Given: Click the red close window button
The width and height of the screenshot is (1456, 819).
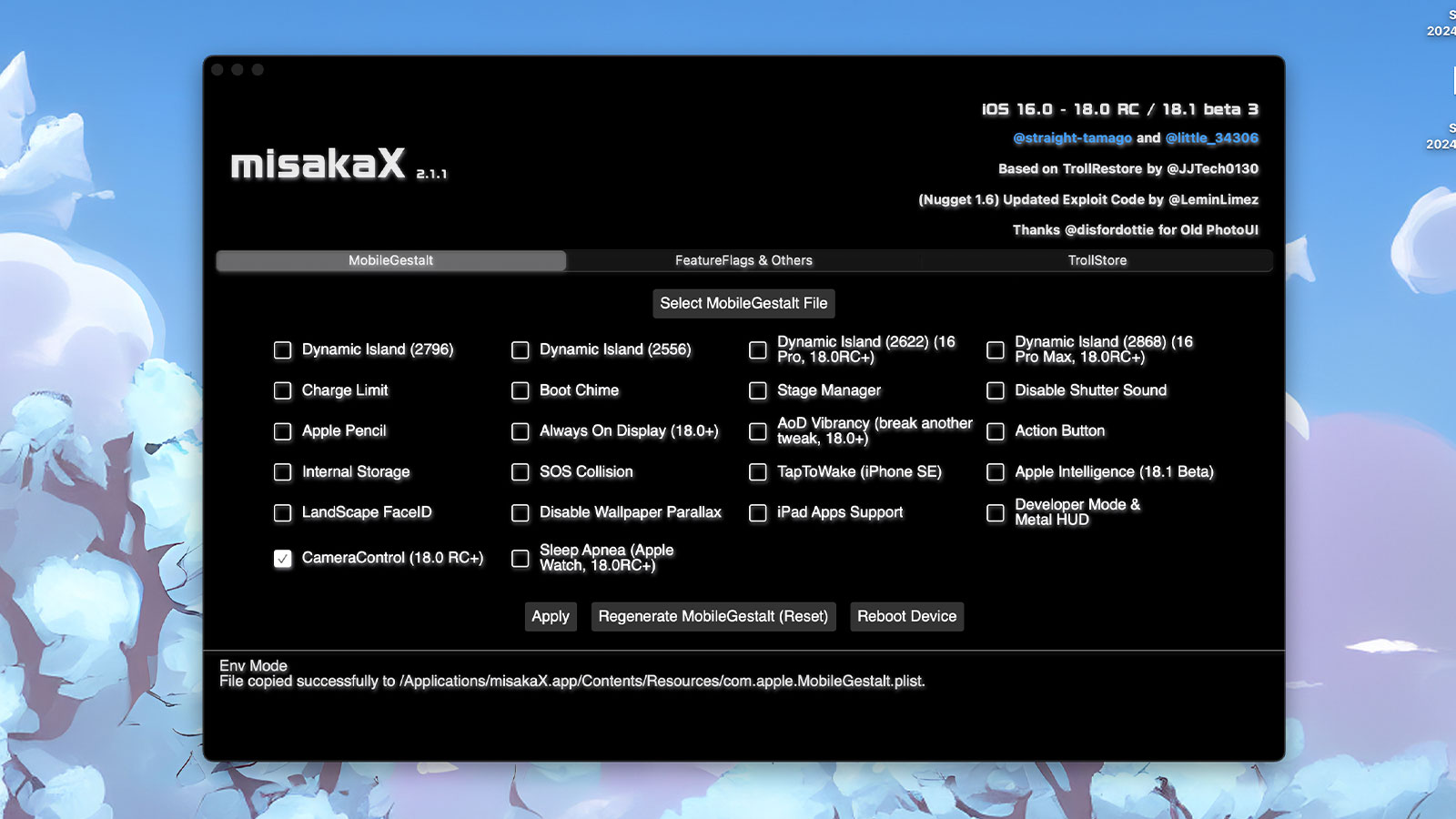Looking at the screenshot, I should tap(217, 70).
